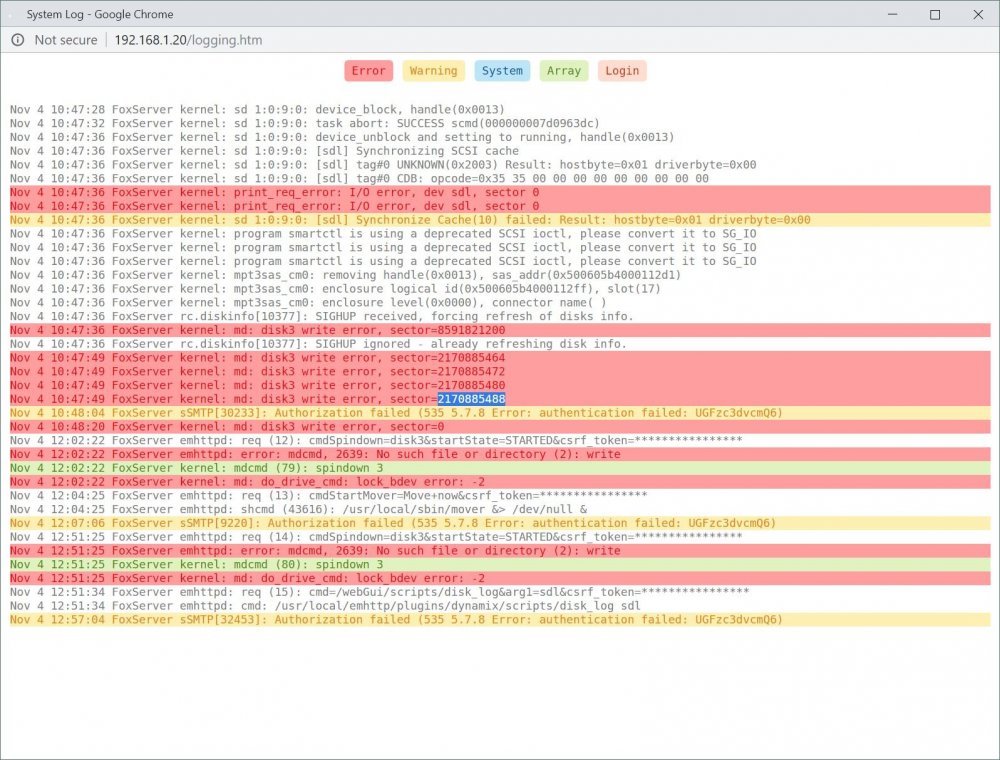
Task: Click line removing handle(0x0013), sas_addr
Action: pos(345,275)
